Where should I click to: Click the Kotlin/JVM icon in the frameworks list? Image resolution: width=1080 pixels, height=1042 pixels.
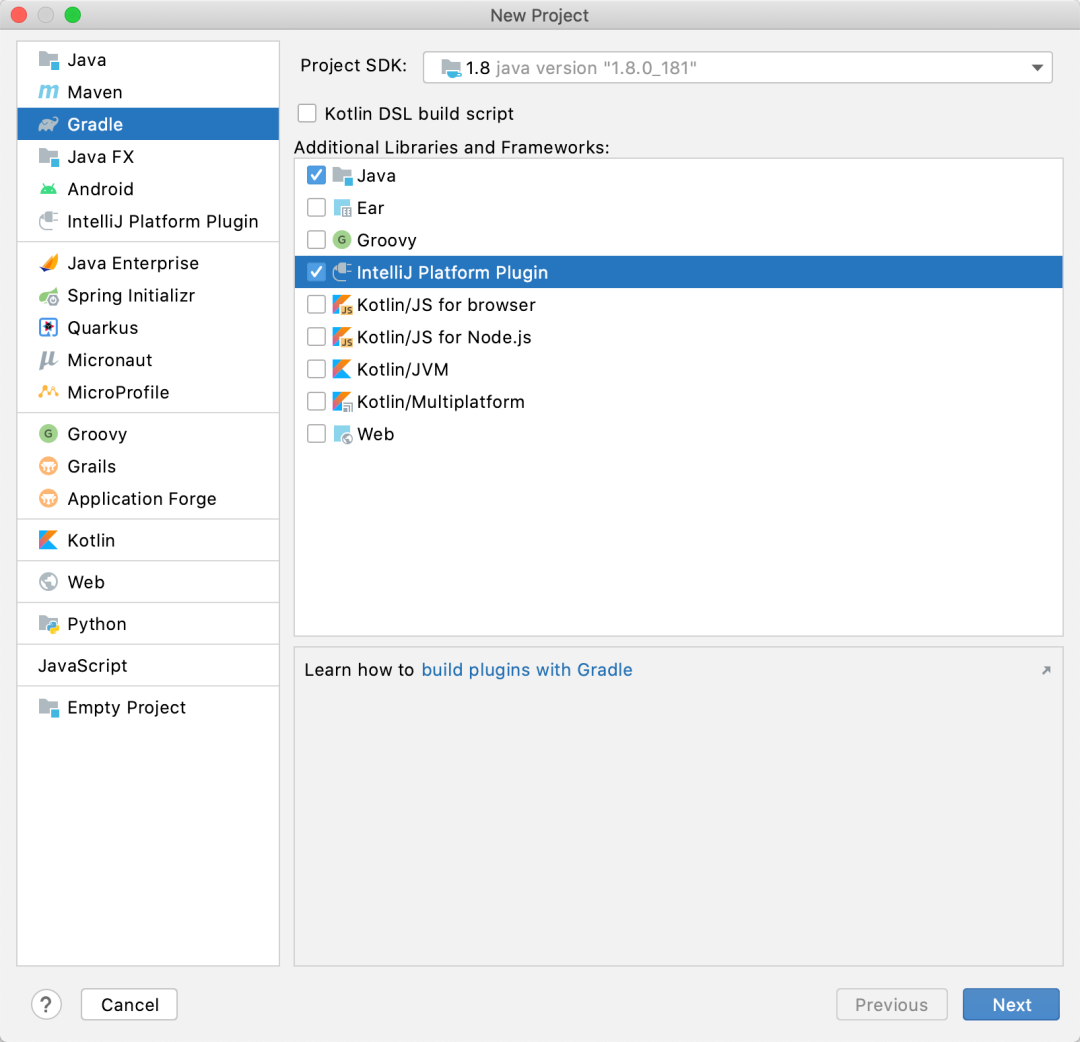click(x=342, y=369)
